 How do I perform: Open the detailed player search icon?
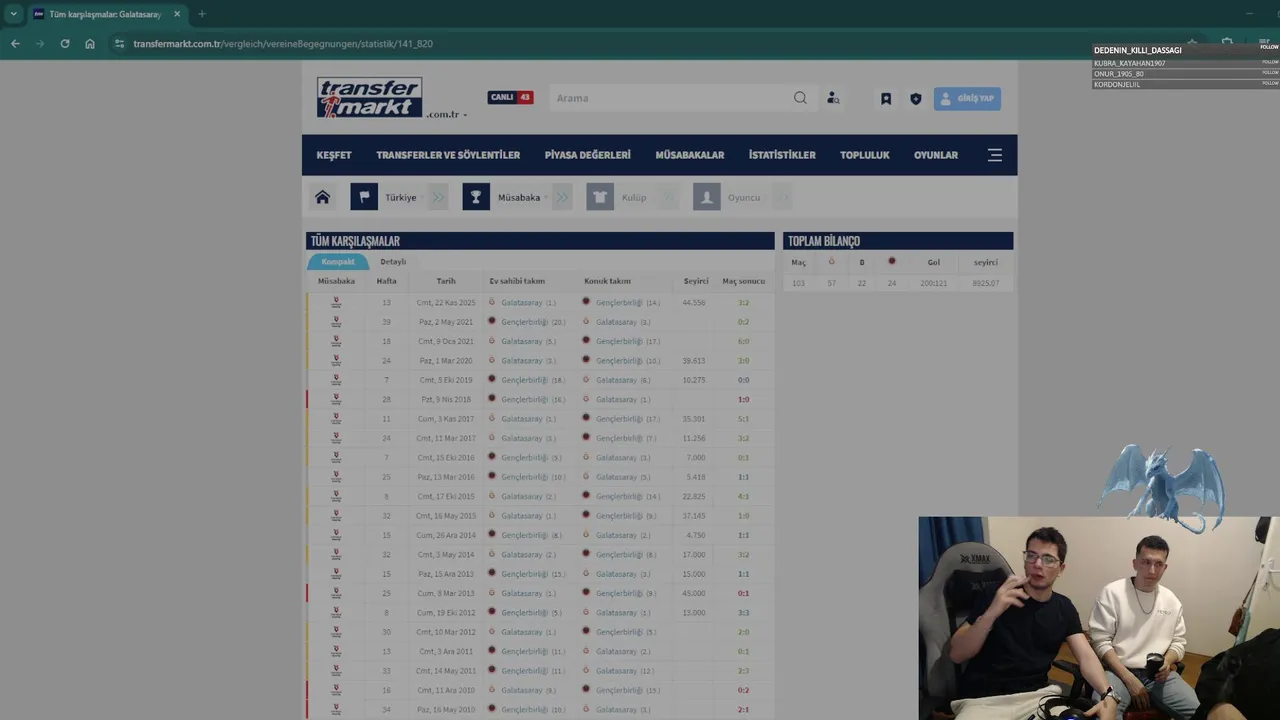point(833,98)
